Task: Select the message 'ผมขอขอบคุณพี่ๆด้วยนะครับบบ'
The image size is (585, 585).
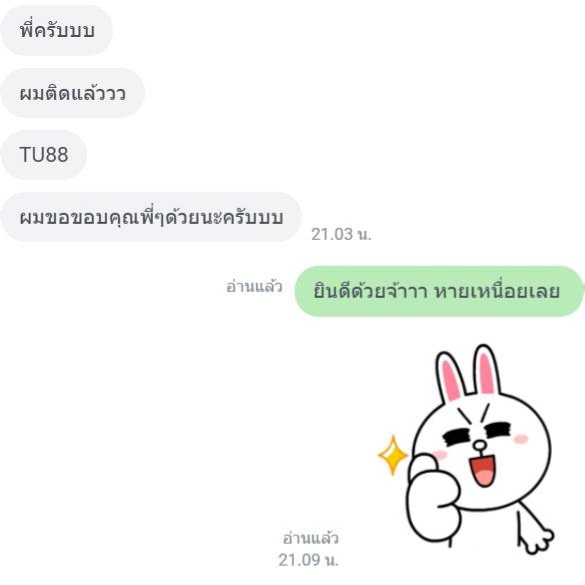Action: pos(151,217)
